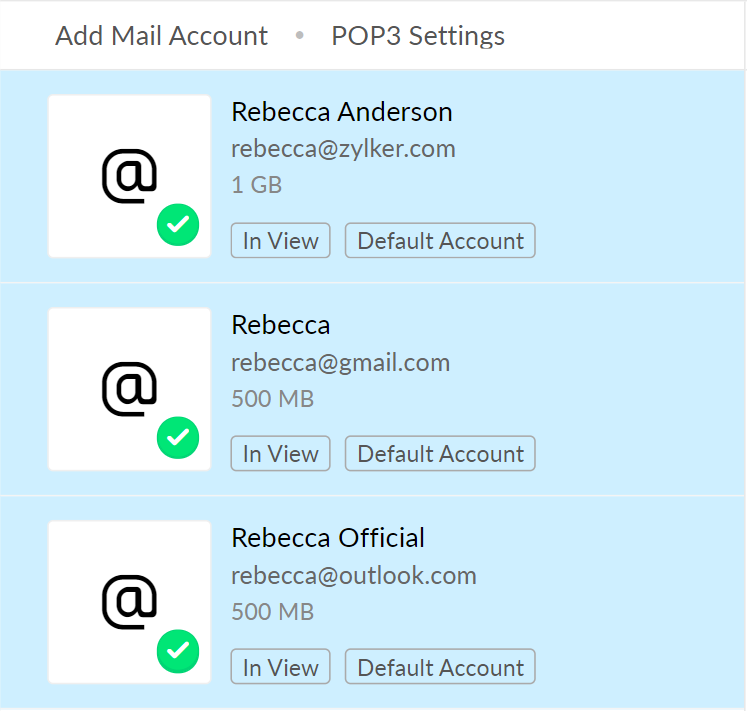Click the rebecca@outlook.com email address
This screenshot has width=747, height=711.
coord(353,576)
